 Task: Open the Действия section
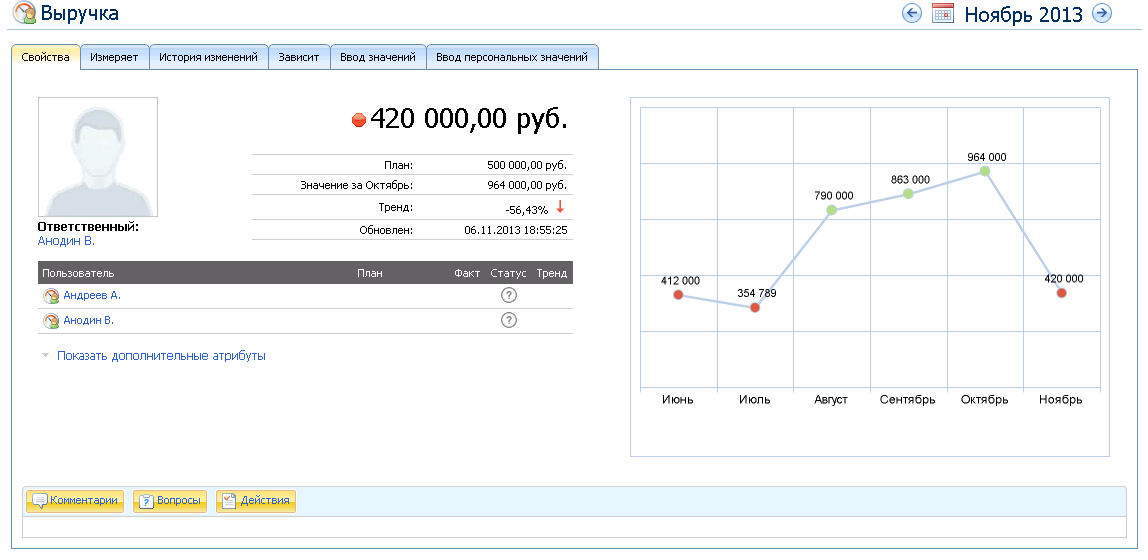pos(256,501)
